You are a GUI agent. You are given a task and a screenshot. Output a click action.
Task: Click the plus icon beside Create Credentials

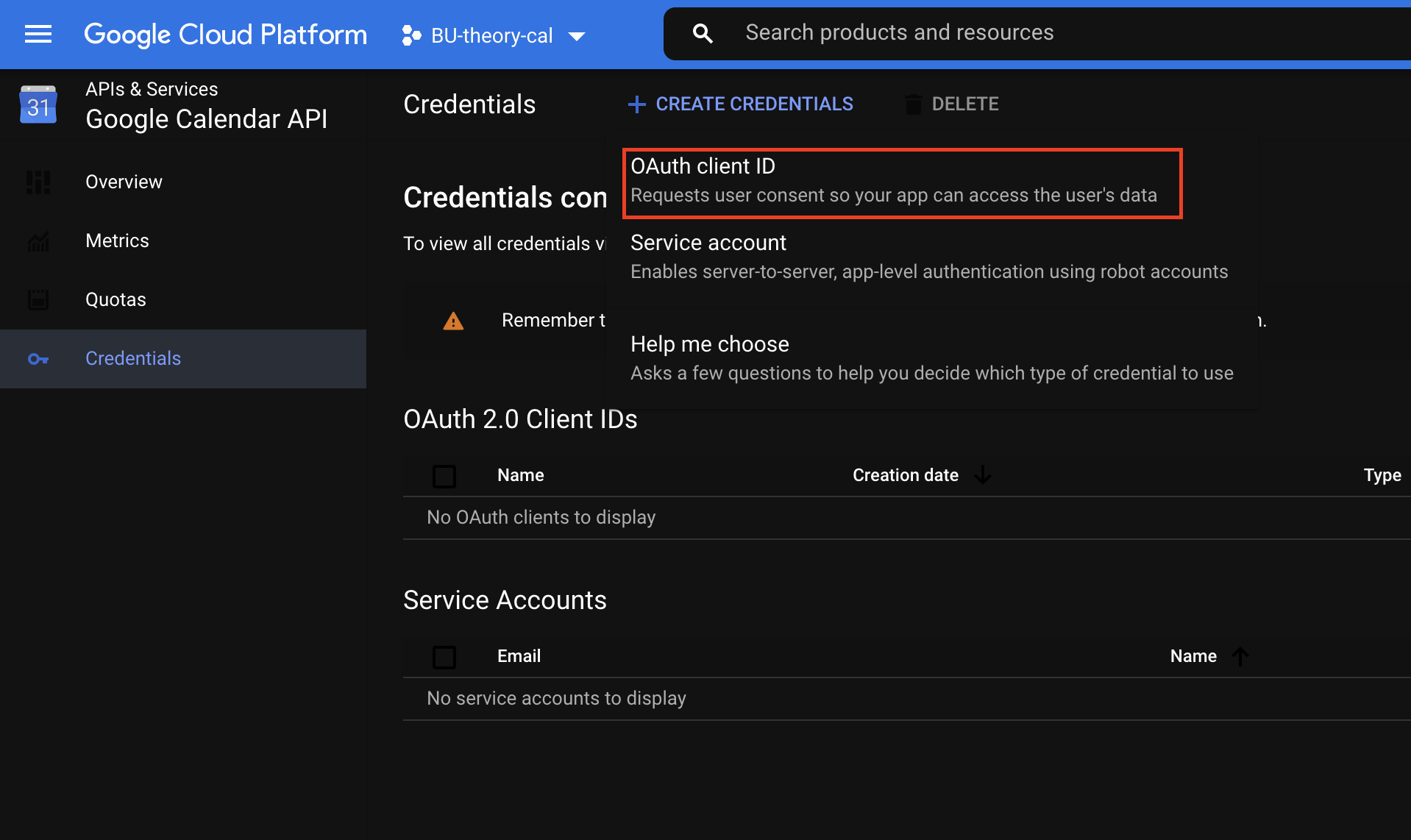(x=636, y=104)
